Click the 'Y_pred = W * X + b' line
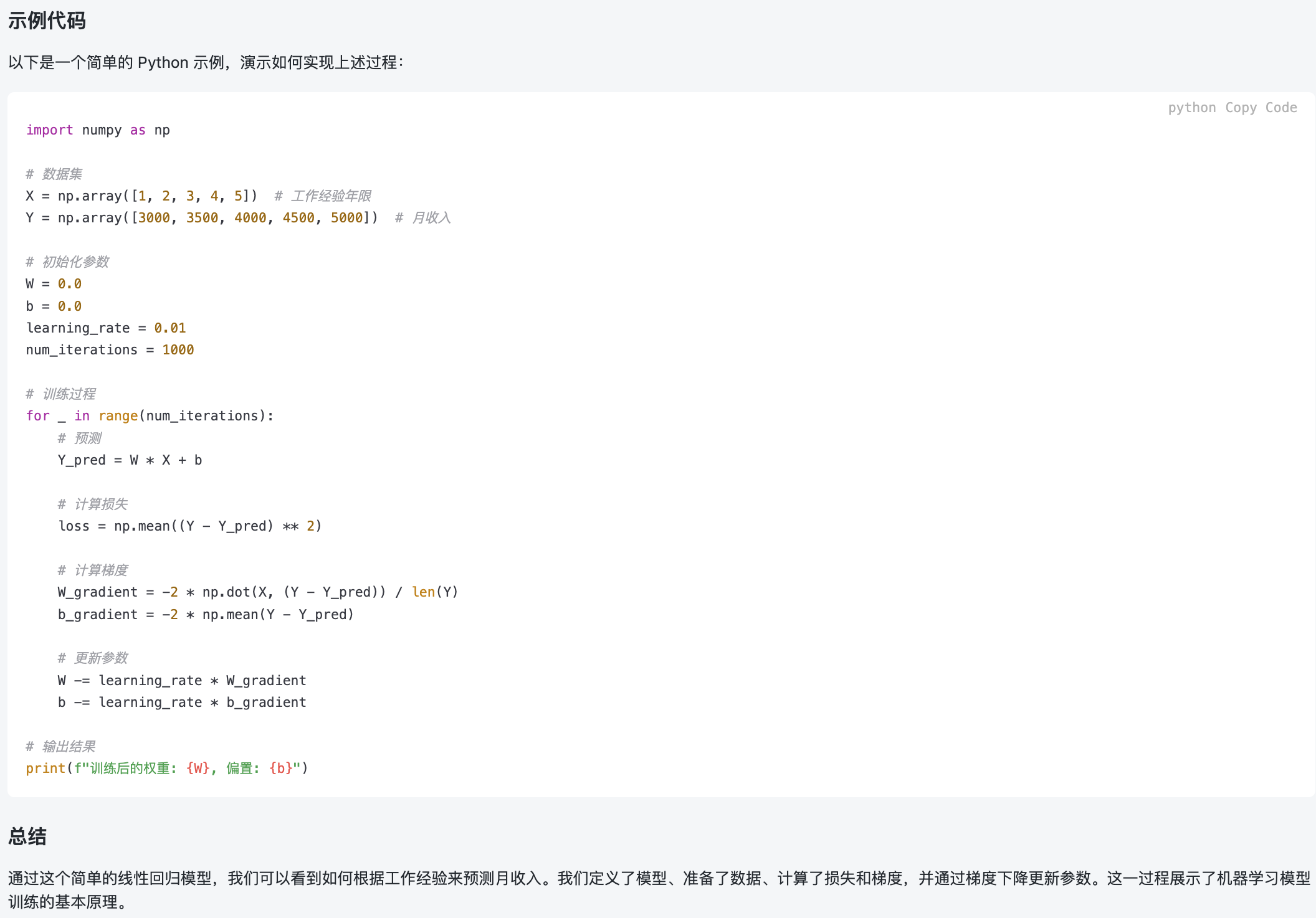This screenshot has height=918, width=1316. (130, 460)
